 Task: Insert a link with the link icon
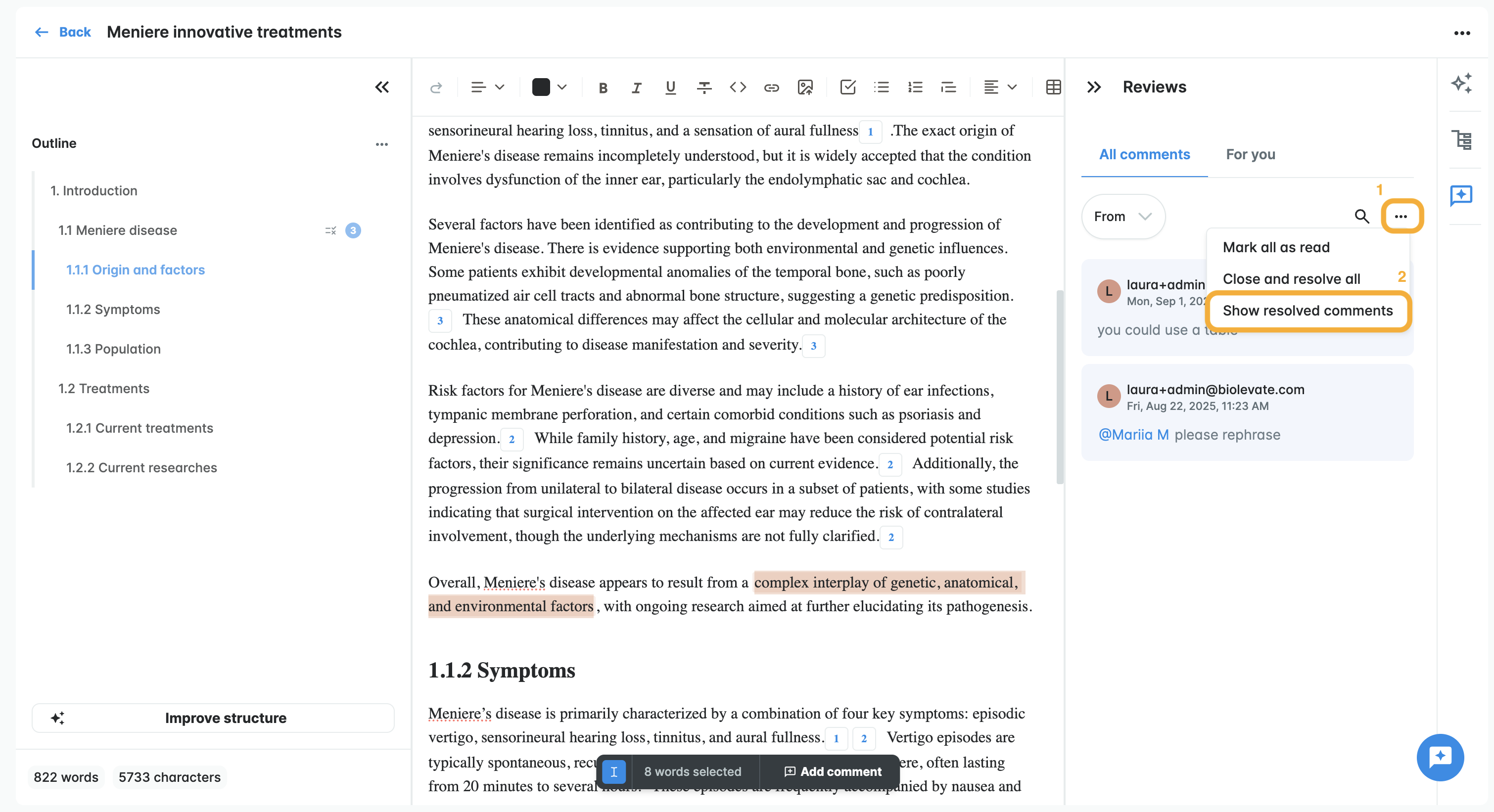point(771,88)
